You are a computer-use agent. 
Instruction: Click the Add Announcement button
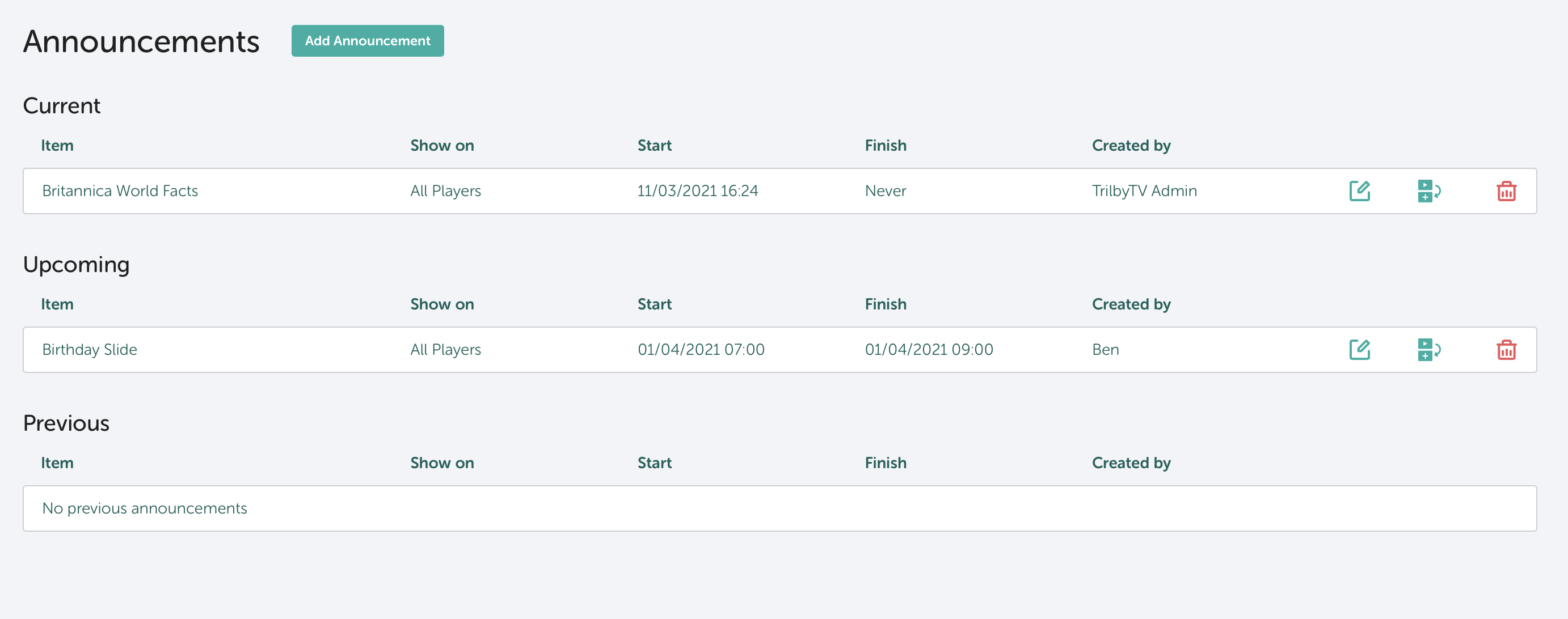point(367,41)
